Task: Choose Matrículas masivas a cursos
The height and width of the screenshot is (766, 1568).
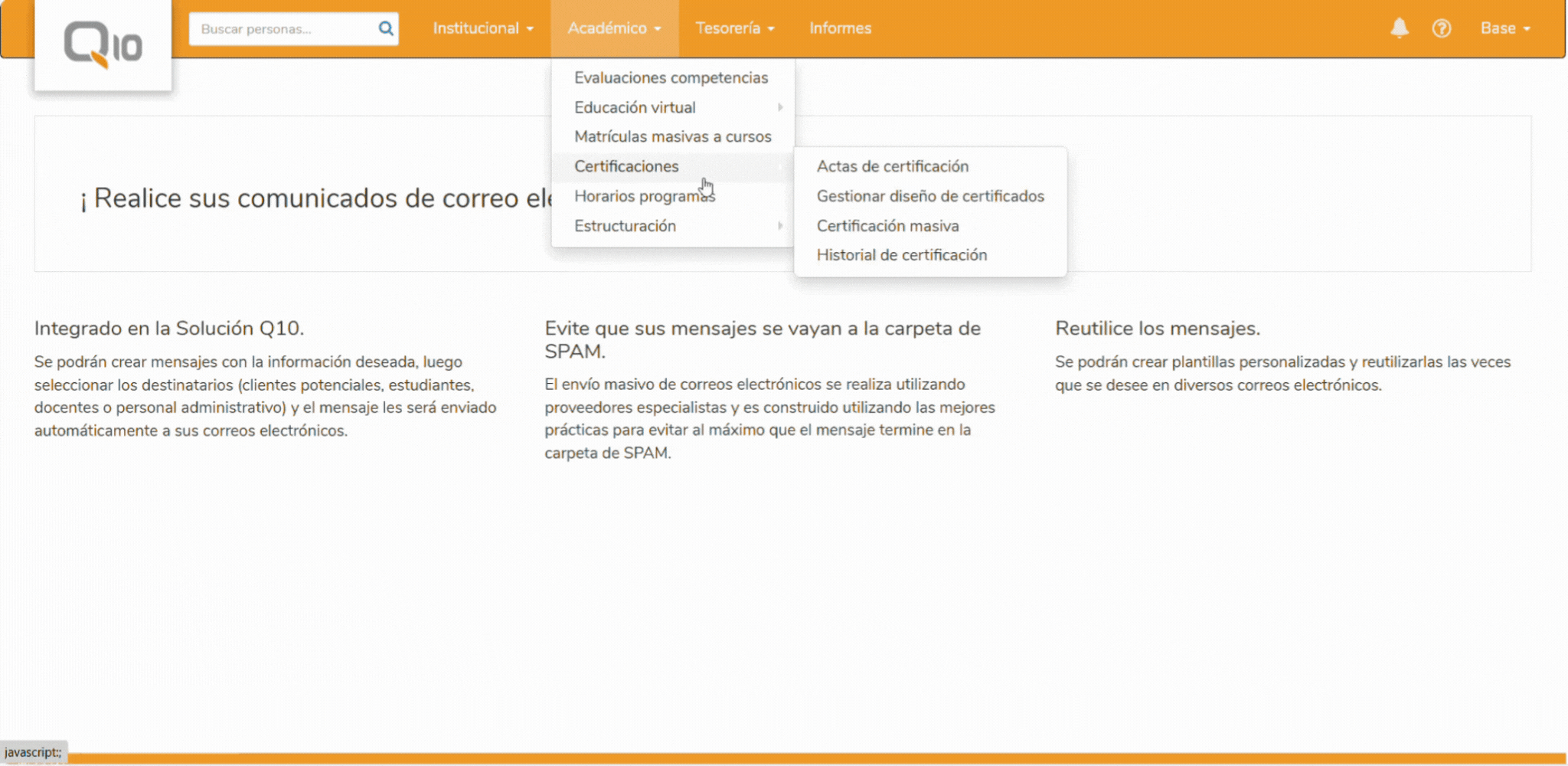Action: pos(672,137)
